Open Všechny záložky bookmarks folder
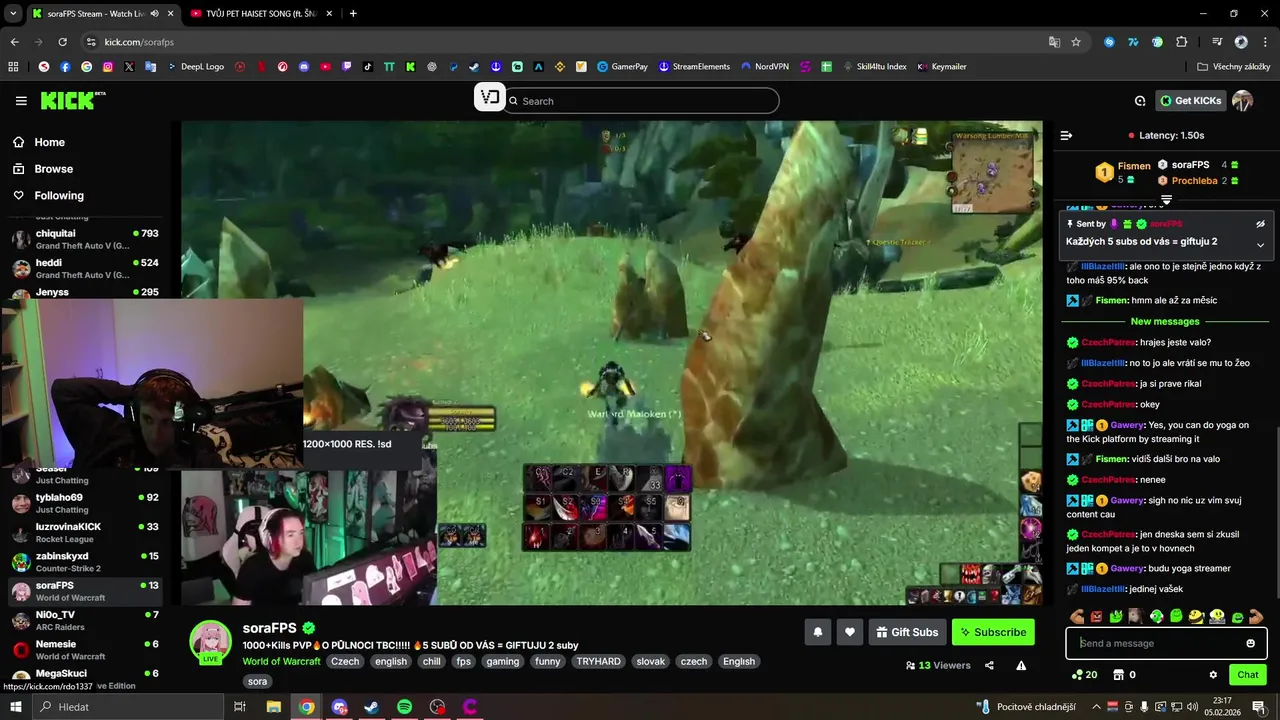This screenshot has height=720, width=1280. coord(1233,67)
